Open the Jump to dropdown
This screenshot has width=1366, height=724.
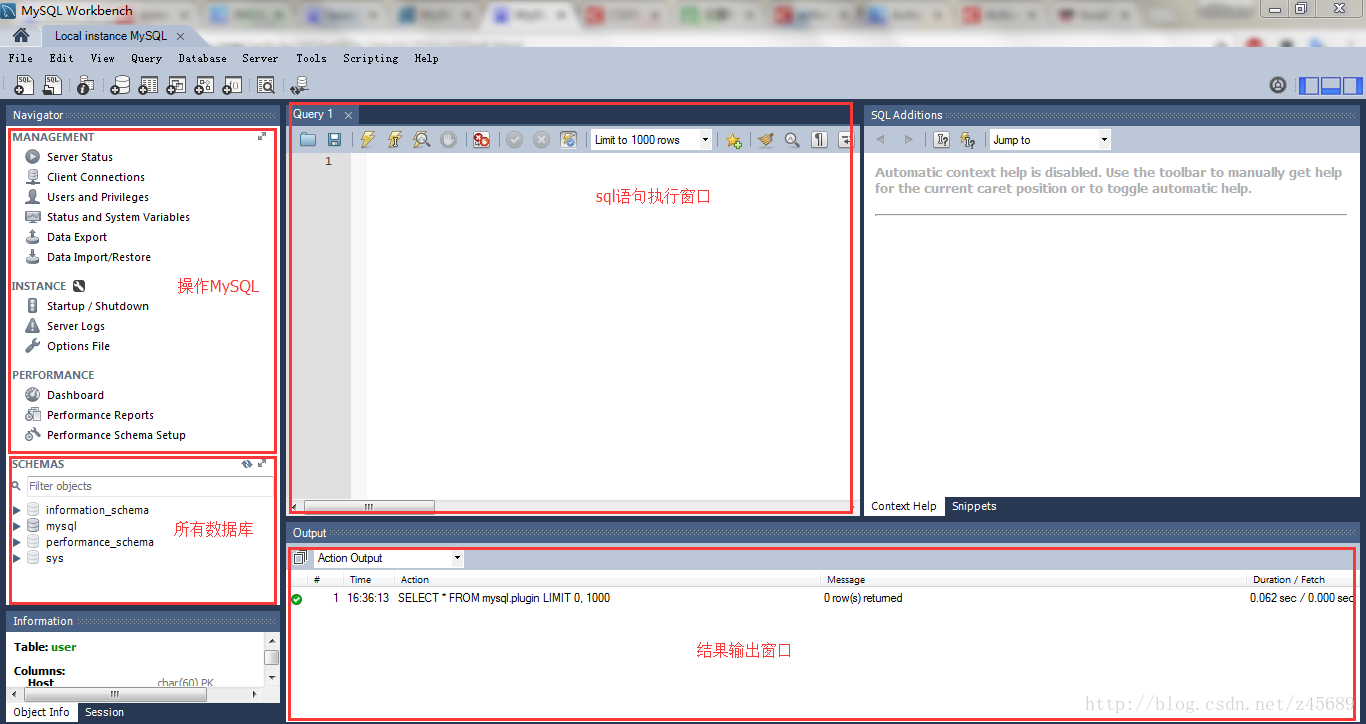coord(1049,140)
